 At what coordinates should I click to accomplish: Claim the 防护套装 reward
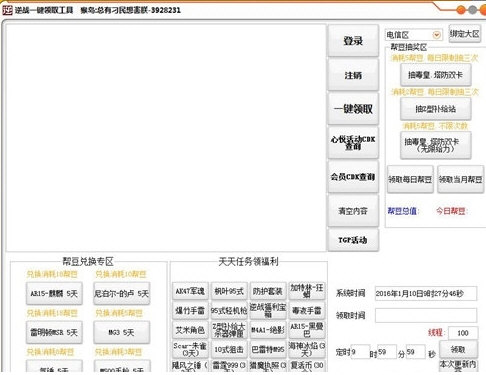[x=268, y=291]
